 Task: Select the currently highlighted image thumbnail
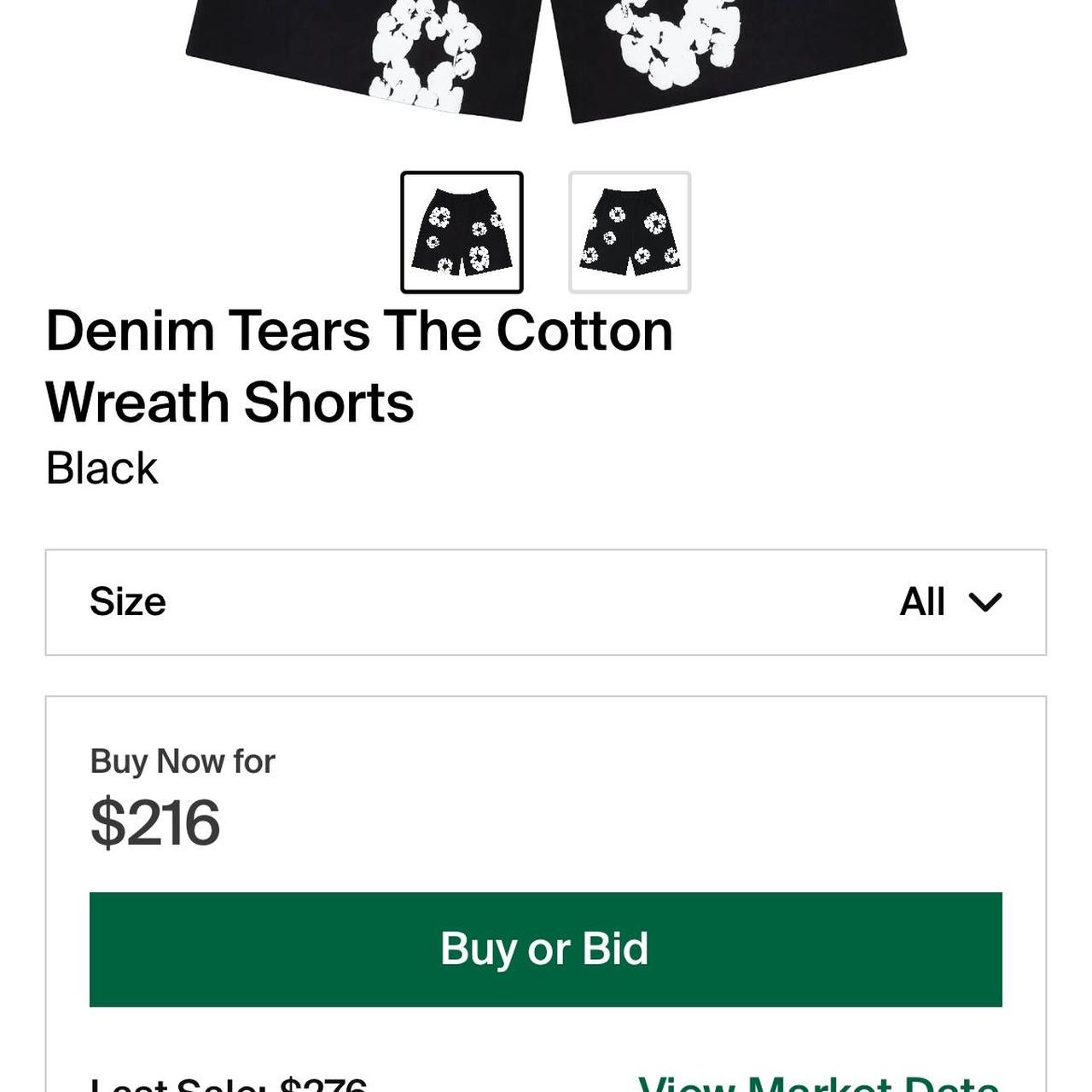[462, 230]
